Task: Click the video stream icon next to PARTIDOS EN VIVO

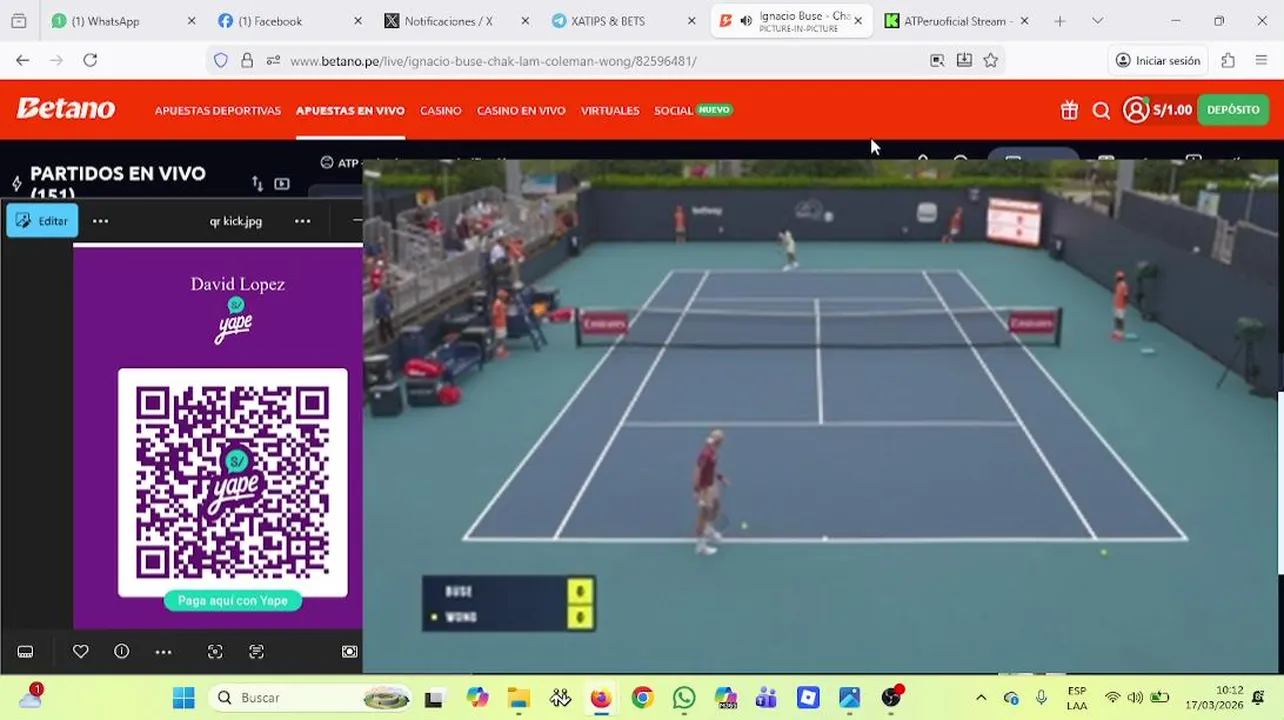Action: click(282, 184)
